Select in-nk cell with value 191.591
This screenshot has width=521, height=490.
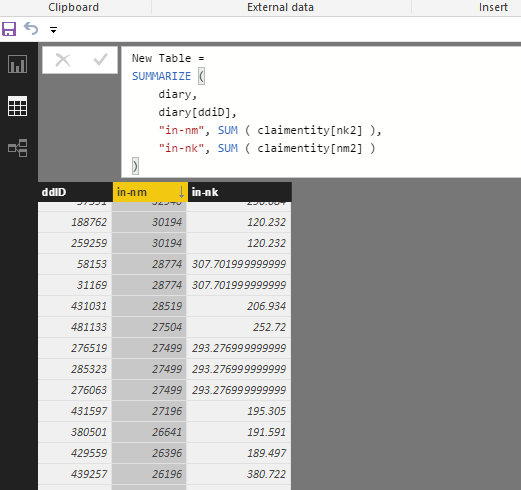(239, 432)
